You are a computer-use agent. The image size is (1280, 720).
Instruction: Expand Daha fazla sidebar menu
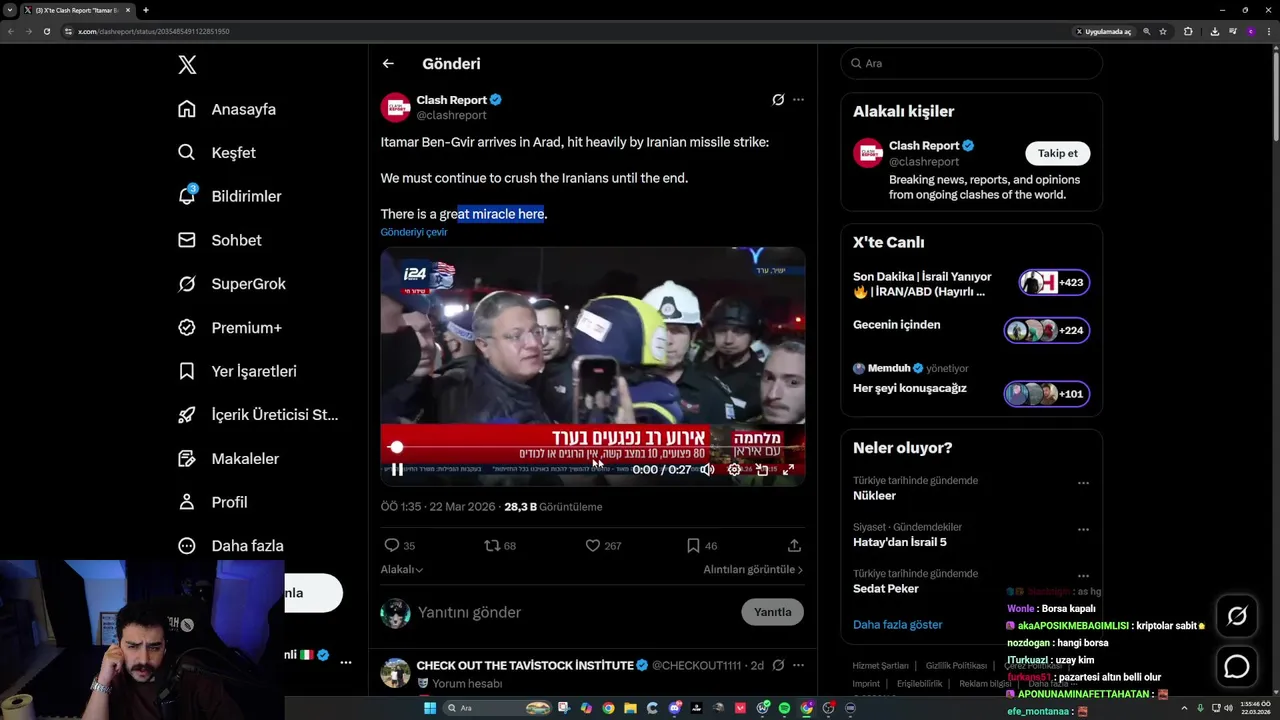click(230, 546)
